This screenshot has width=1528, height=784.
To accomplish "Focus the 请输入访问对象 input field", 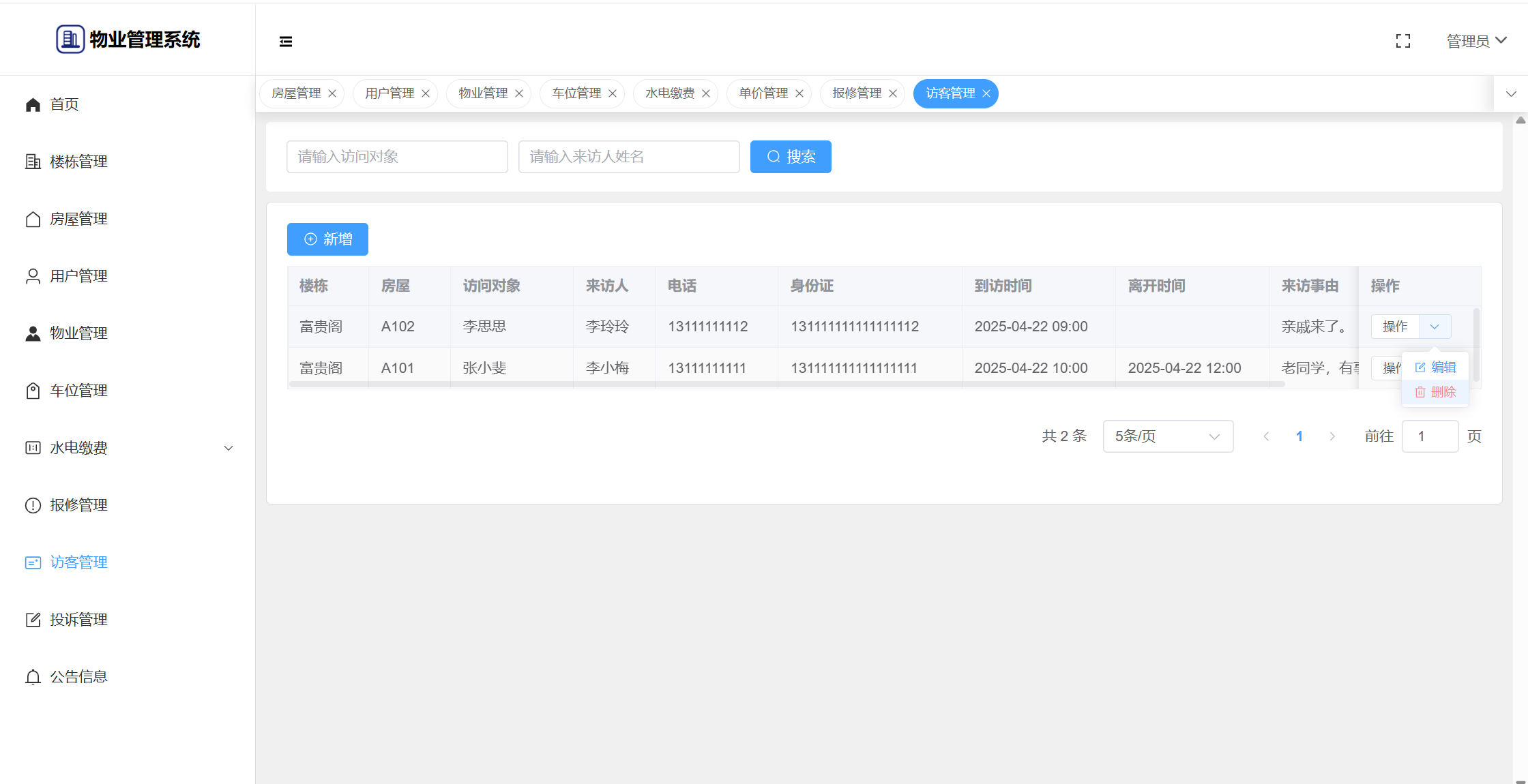I will [397, 157].
